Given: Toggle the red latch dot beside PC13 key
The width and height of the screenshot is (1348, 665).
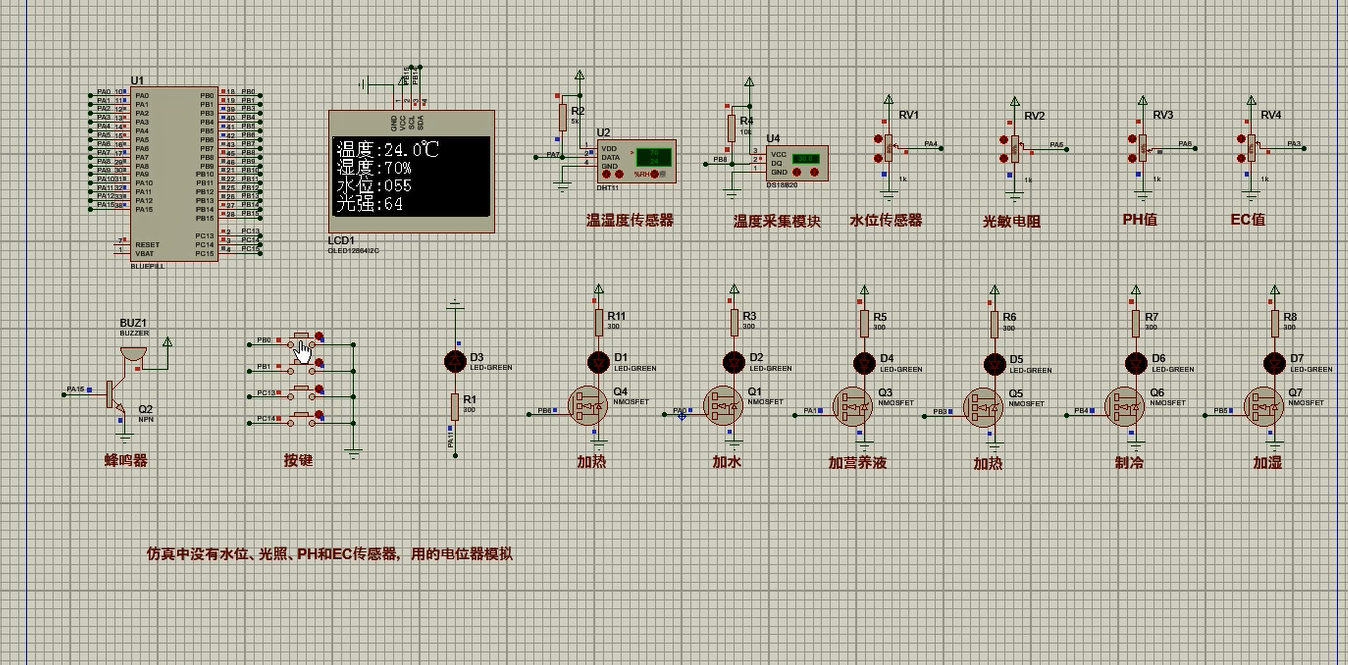Looking at the screenshot, I should (x=319, y=389).
